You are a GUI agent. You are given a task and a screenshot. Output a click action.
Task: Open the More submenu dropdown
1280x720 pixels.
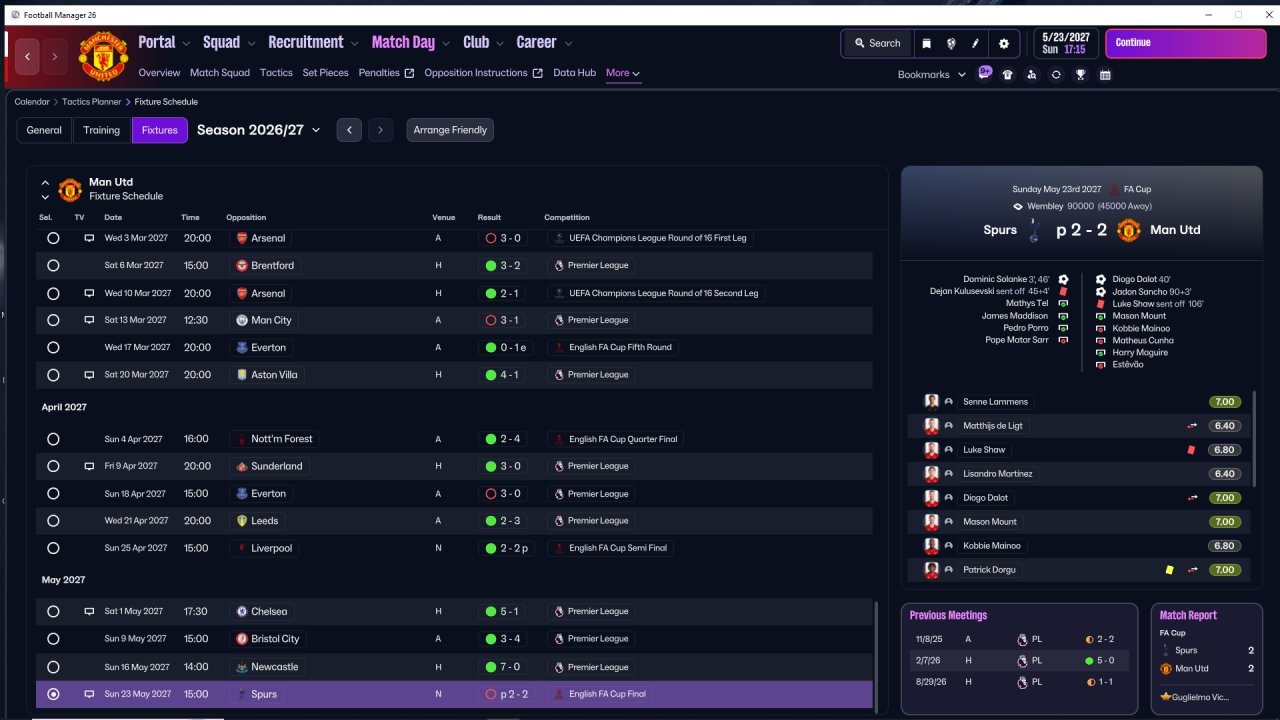click(623, 73)
